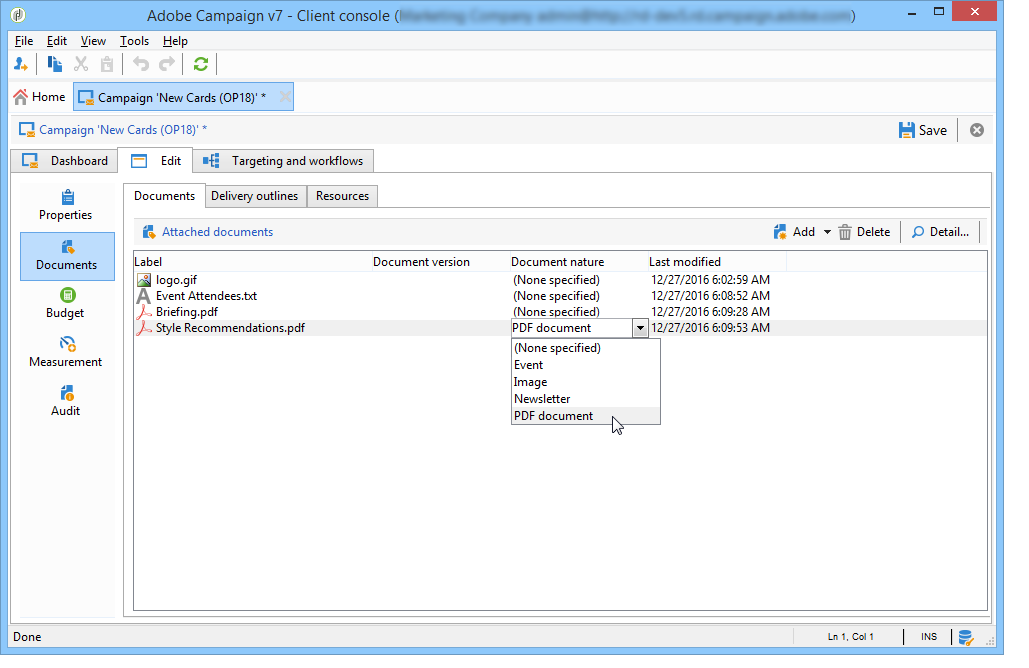1029x668 pixels.
Task: Click the connect user toolbar icon
Action: point(20,64)
